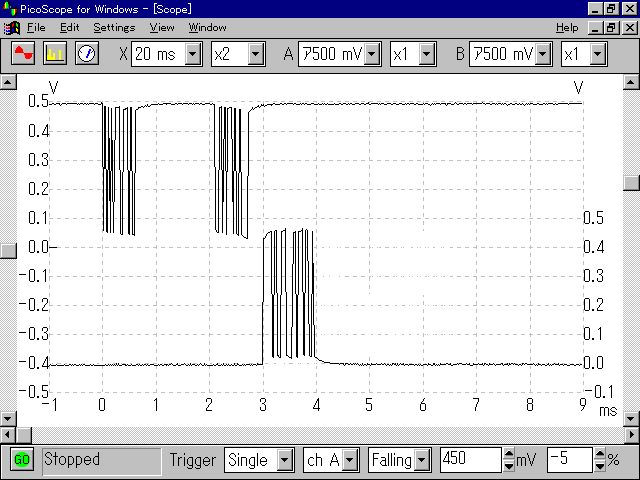Click the channel A offset slider thumb on left
Image resolution: width=640 pixels, height=480 pixels.
coord(8,251)
